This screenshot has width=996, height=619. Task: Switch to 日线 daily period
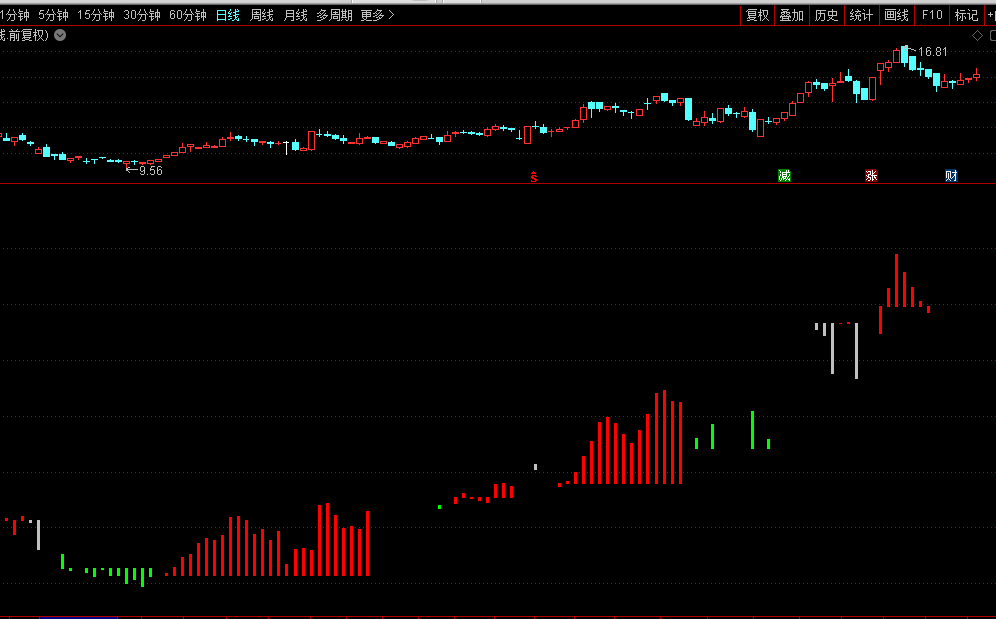pyautogui.click(x=228, y=15)
